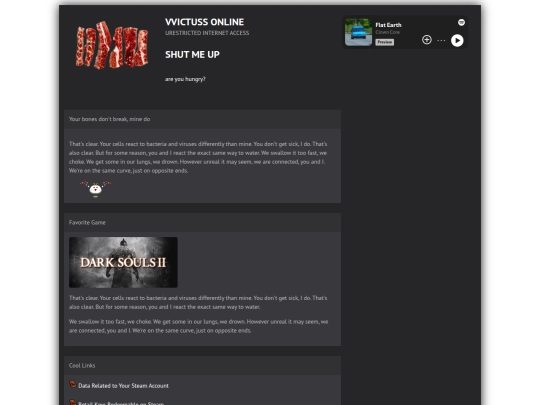
Task: Open the Flat Earth album cover thumbnail
Action: [x=358, y=32]
